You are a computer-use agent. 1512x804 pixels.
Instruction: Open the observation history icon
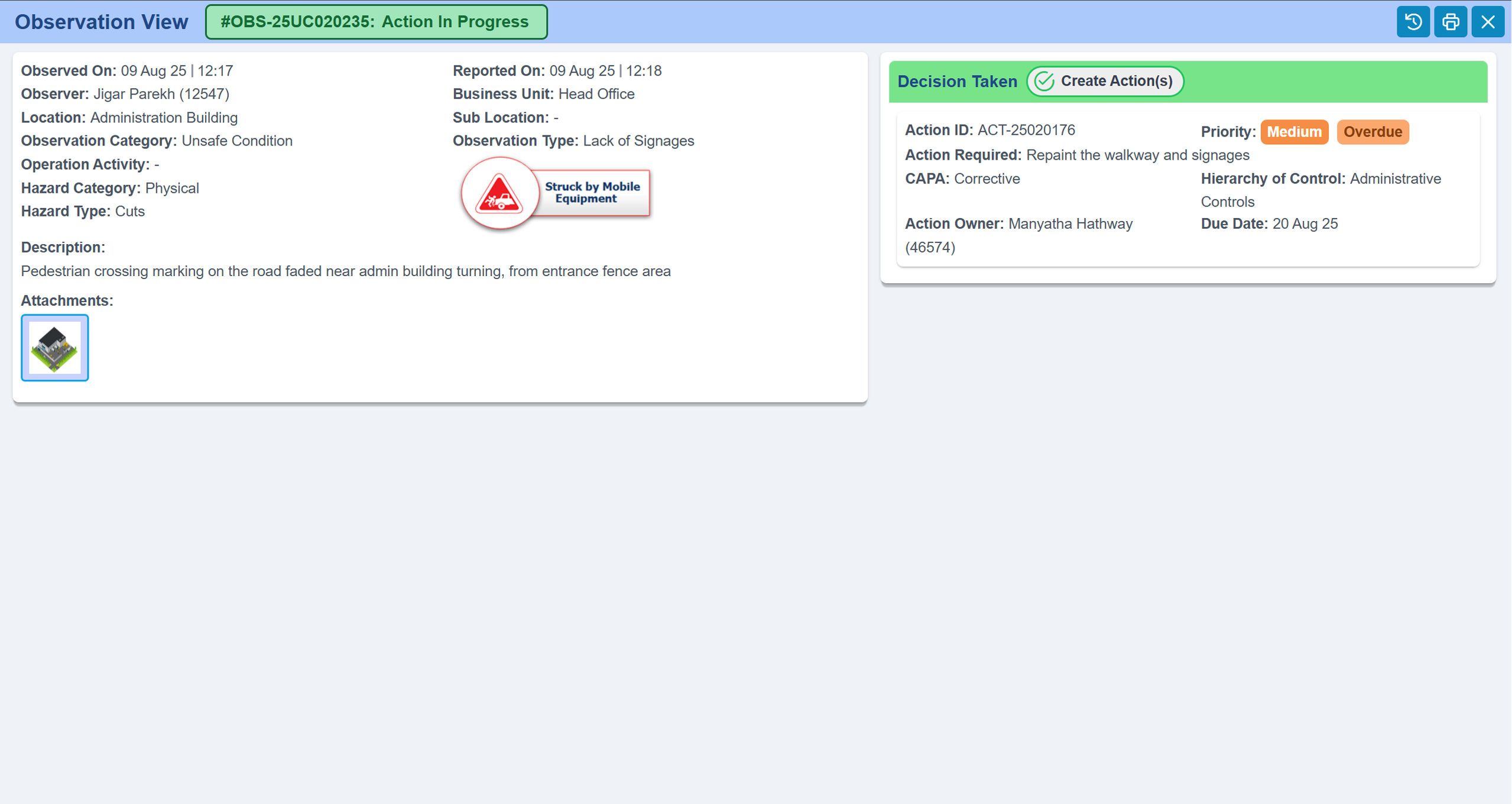click(1413, 22)
